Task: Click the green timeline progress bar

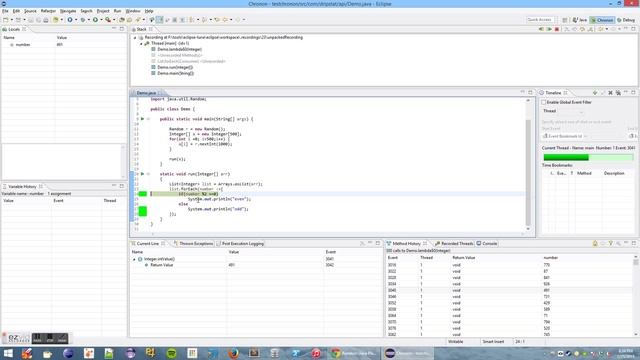Action: (588, 157)
